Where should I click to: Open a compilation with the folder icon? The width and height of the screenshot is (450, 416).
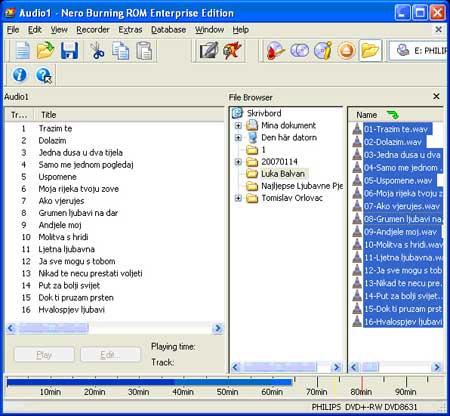tap(45, 51)
